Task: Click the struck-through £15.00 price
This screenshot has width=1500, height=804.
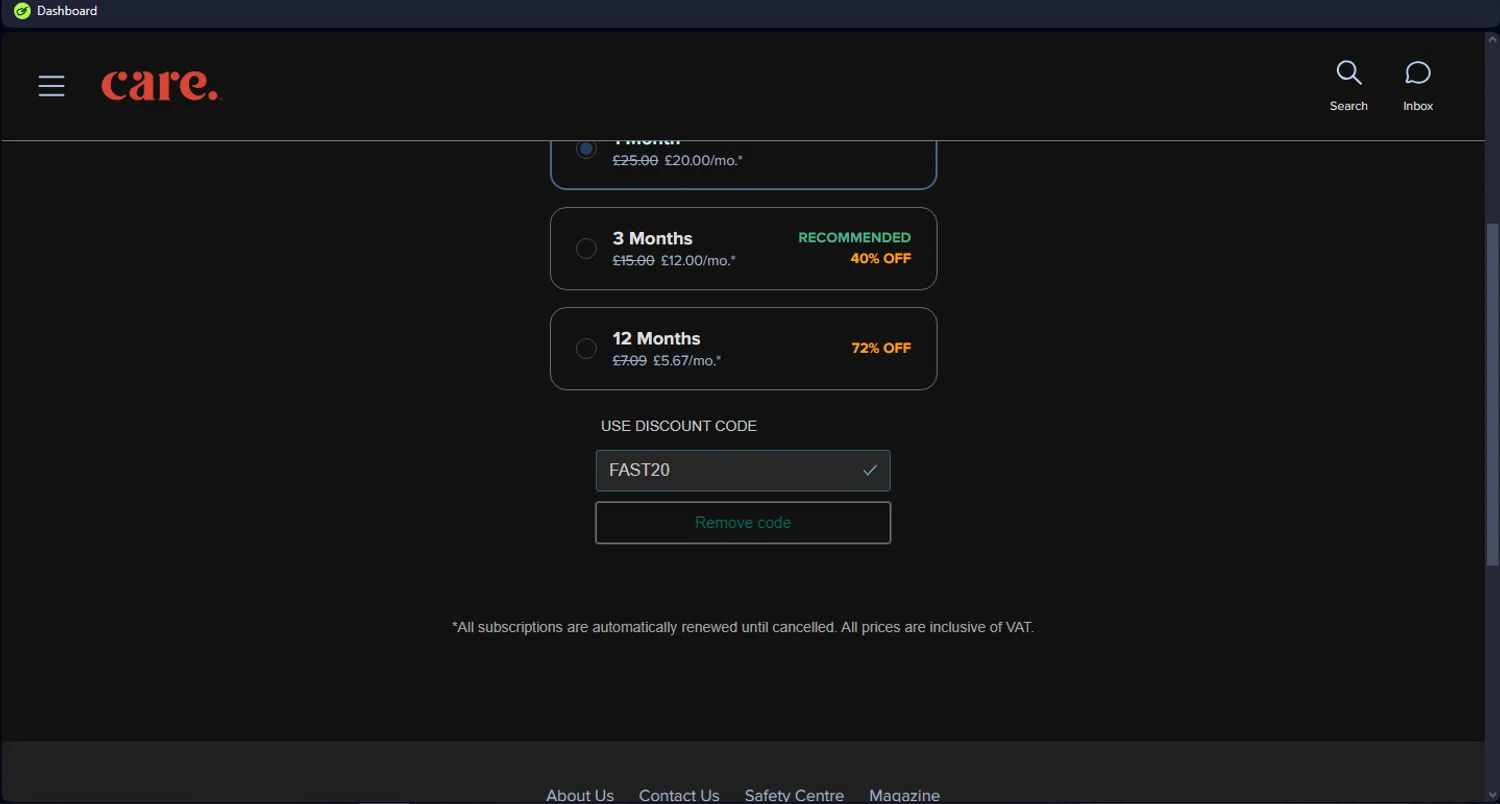Action: coord(634,261)
